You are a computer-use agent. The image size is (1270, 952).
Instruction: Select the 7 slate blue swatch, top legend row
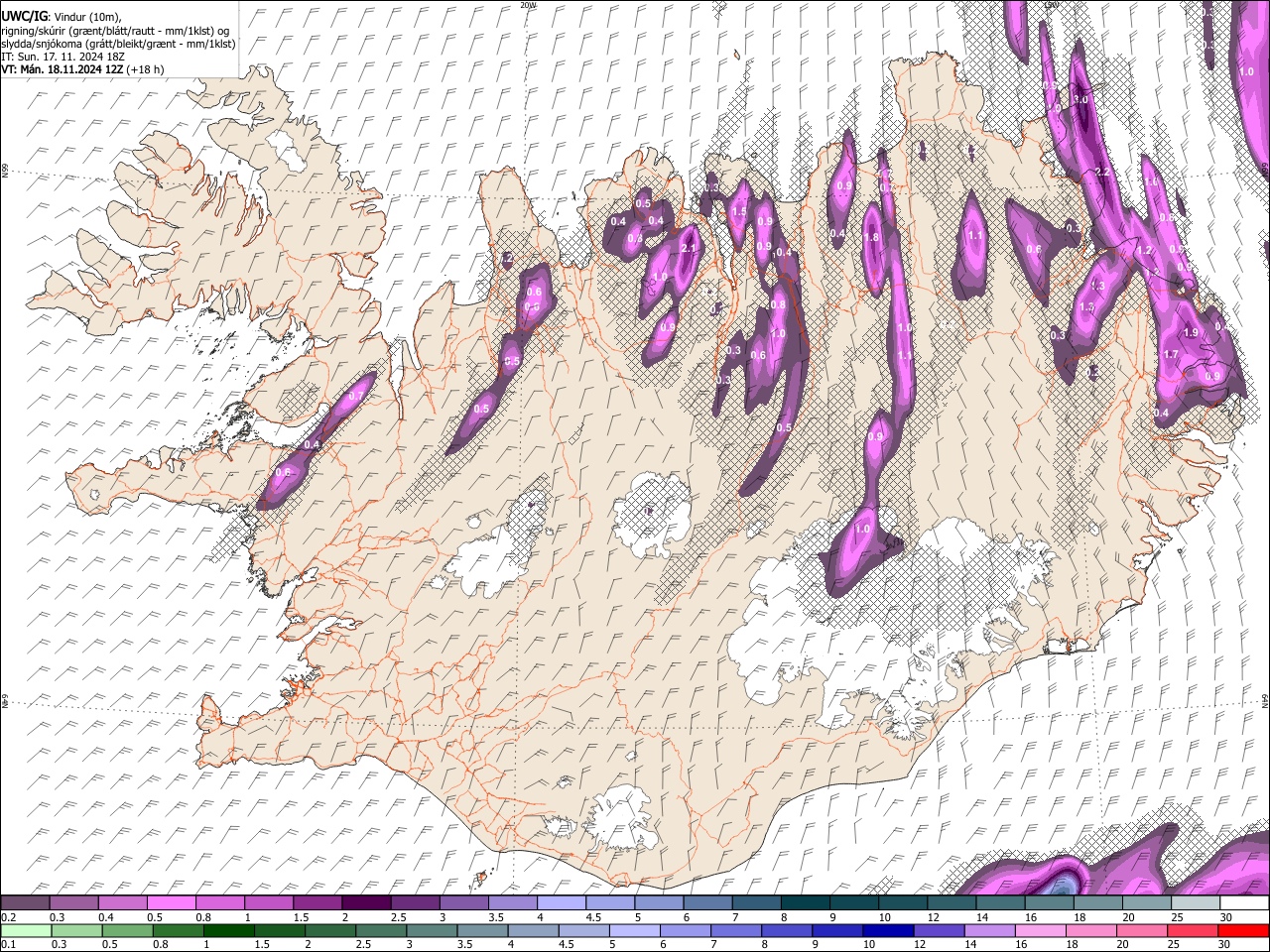point(756,902)
